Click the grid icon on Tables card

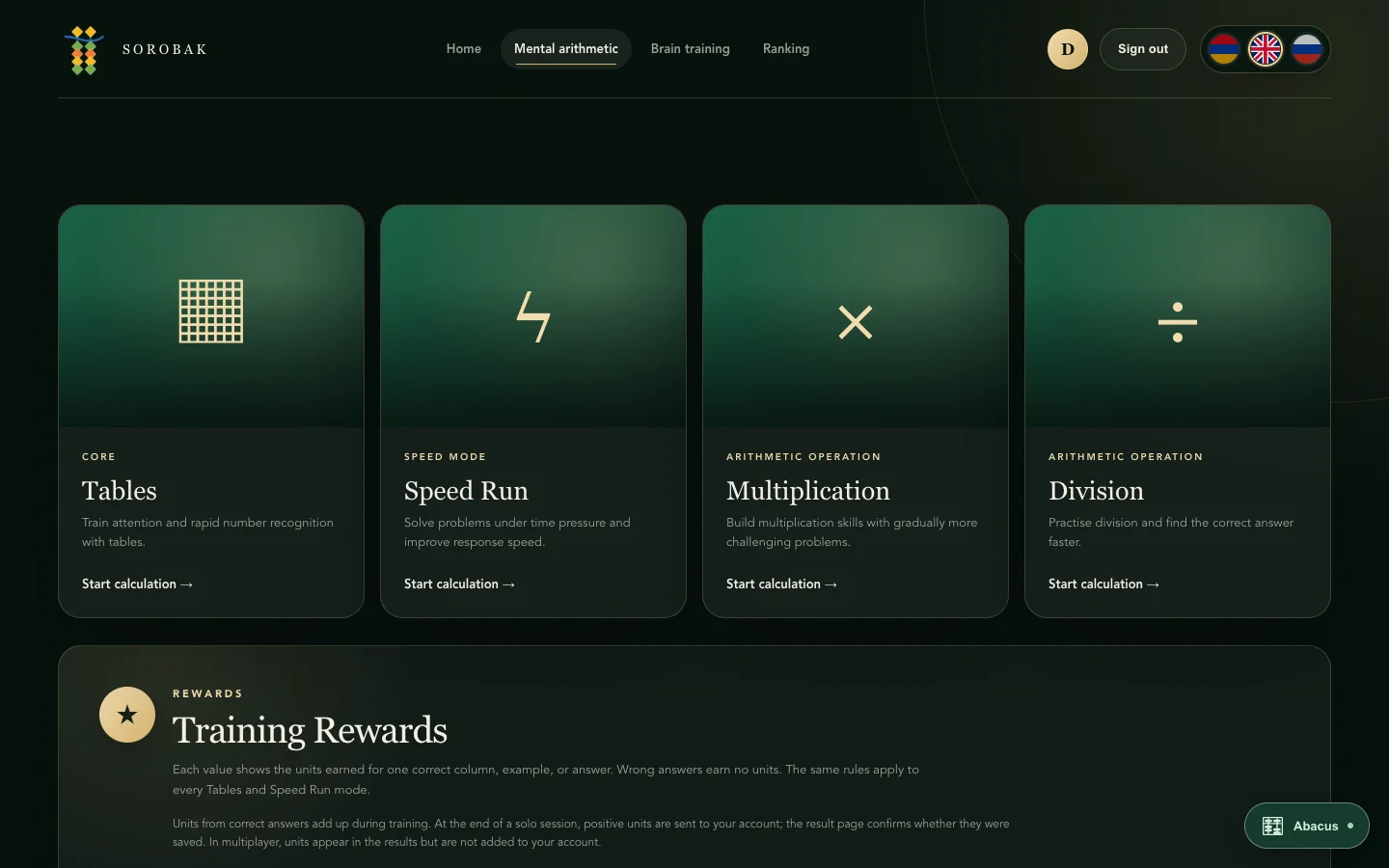211,312
